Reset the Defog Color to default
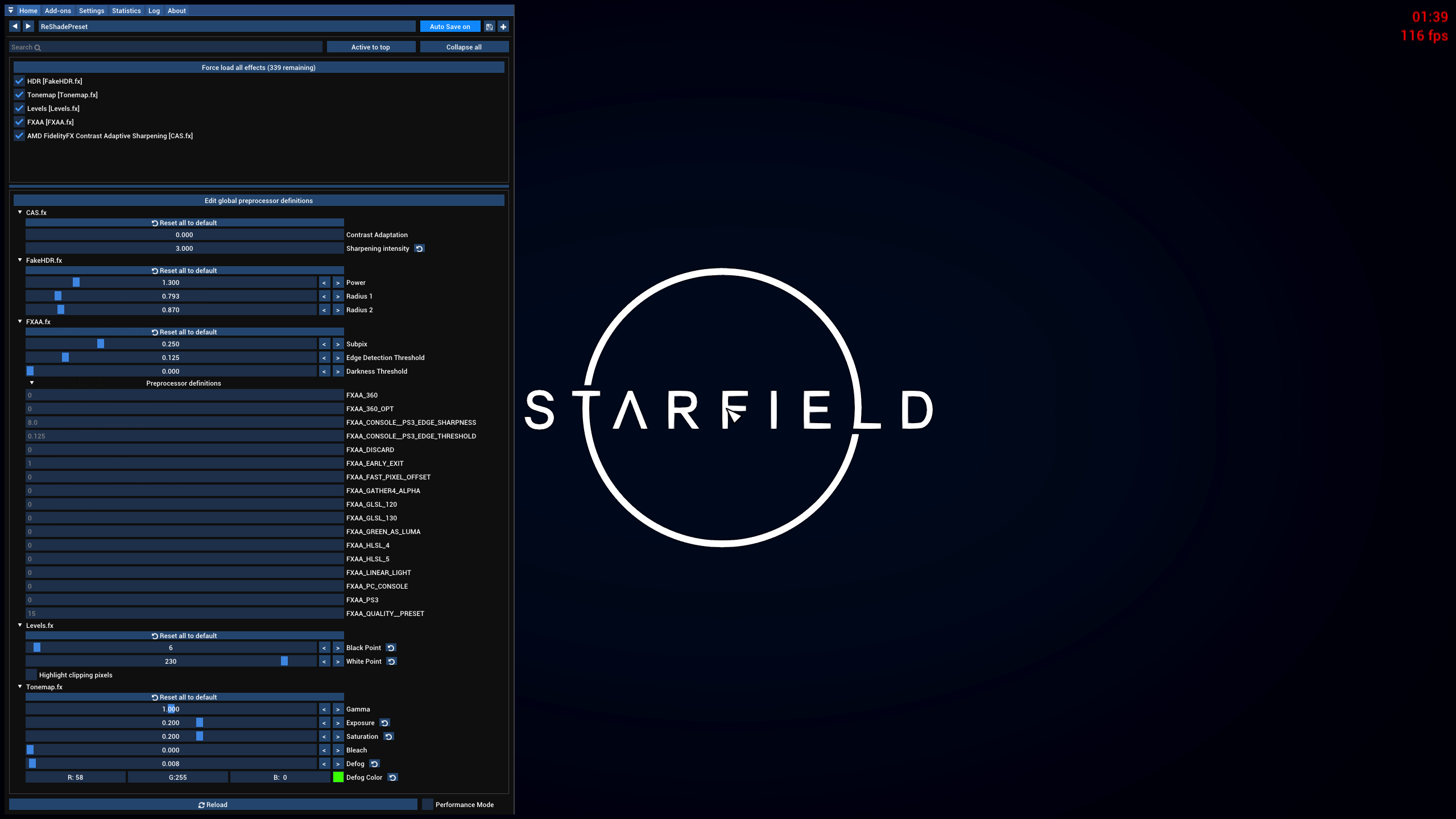The height and width of the screenshot is (819, 1456). 392,777
